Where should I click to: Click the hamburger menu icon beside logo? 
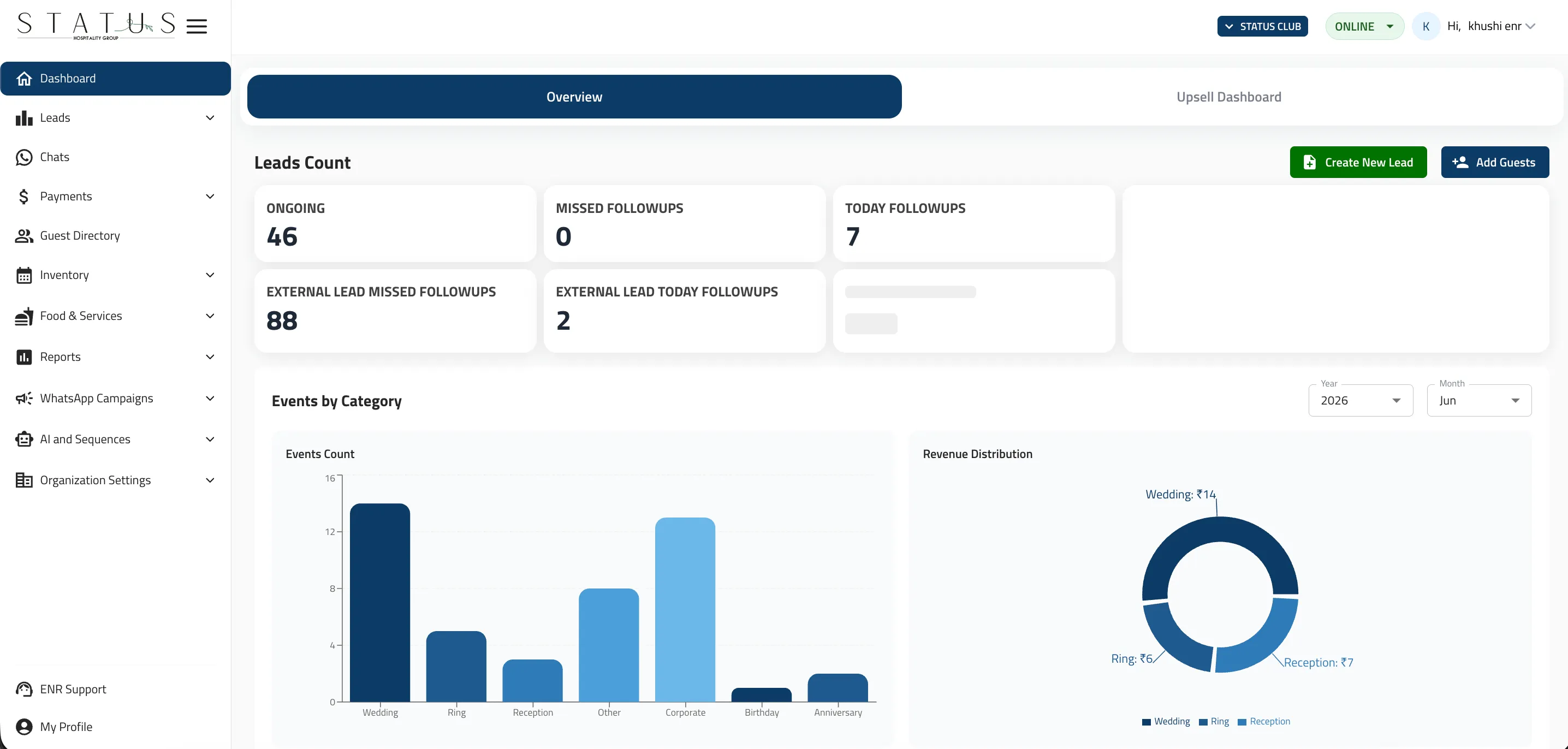click(x=197, y=26)
